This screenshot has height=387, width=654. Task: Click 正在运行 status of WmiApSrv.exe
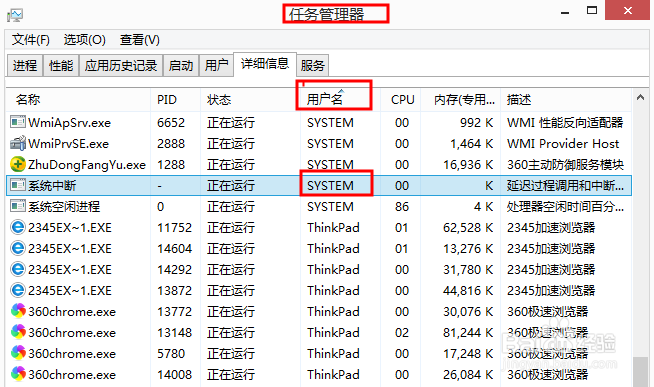click(x=231, y=123)
